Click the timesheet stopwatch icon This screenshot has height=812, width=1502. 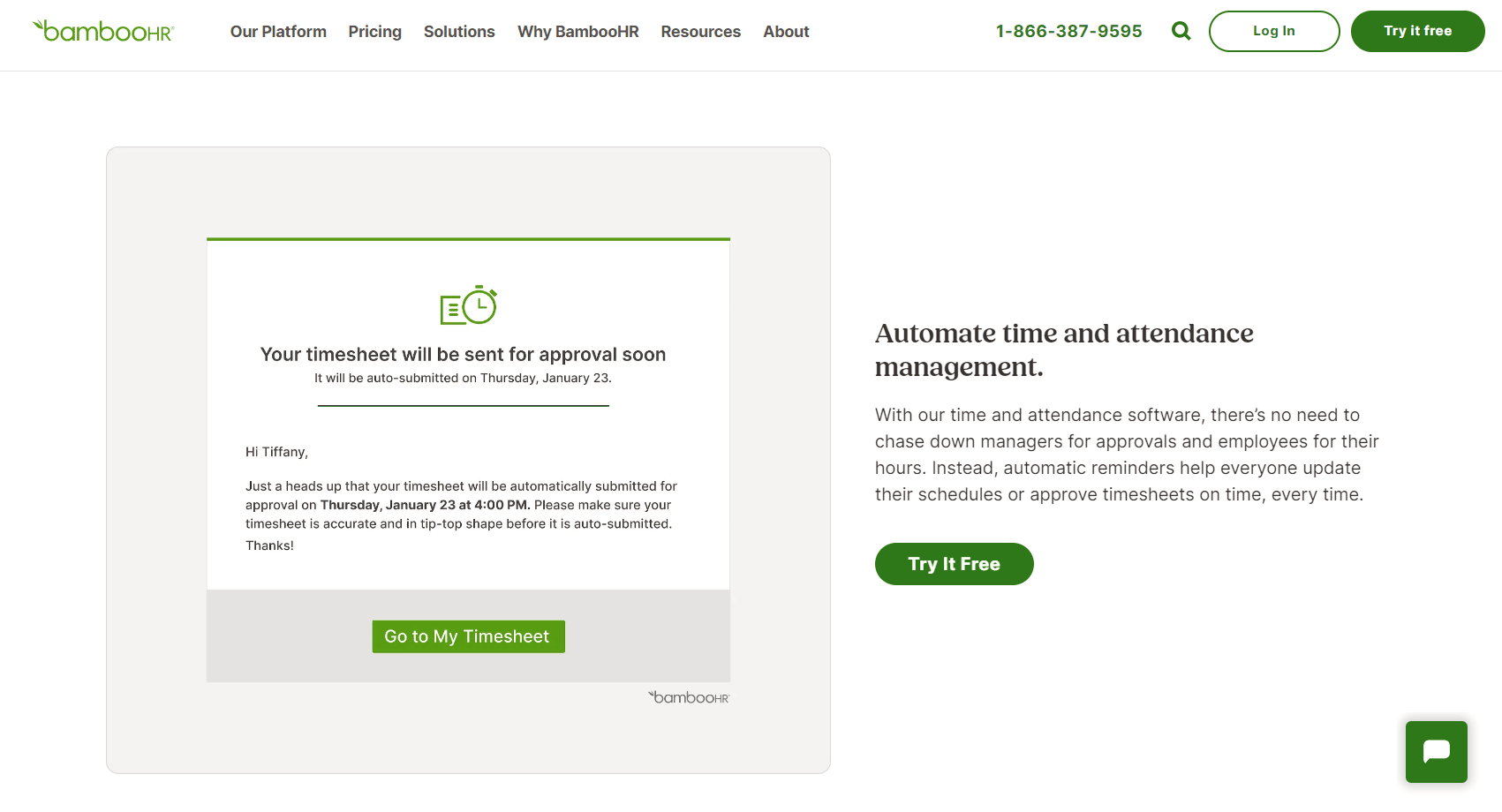pyautogui.click(x=468, y=305)
